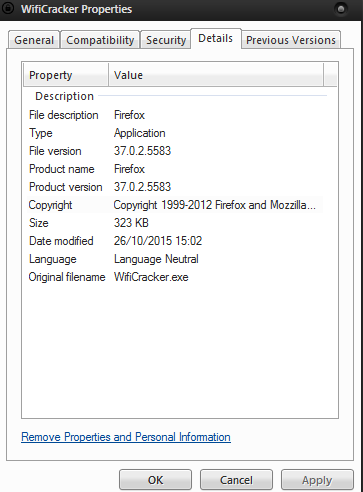Screen dimensions: 363x492
Task: Select the Size property label
Action: (39, 223)
